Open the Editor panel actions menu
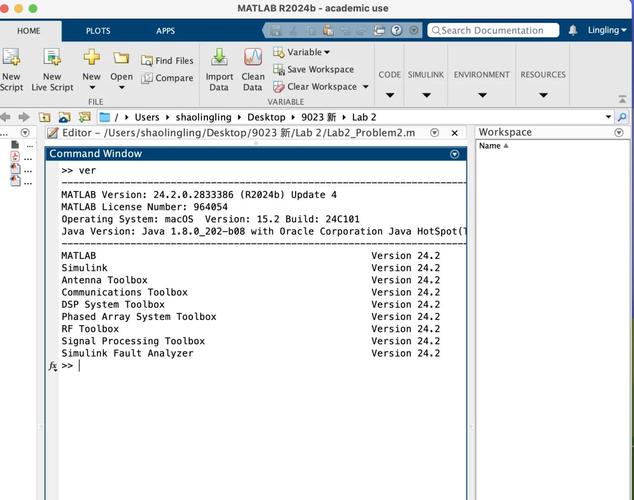 (x=435, y=133)
